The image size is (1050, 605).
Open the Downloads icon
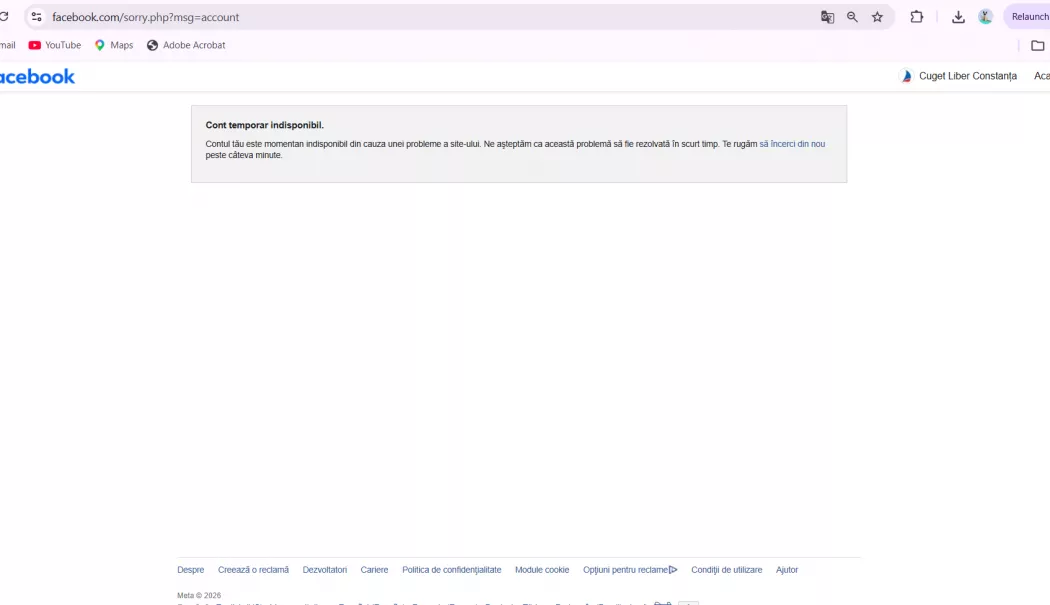coord(958,17)
